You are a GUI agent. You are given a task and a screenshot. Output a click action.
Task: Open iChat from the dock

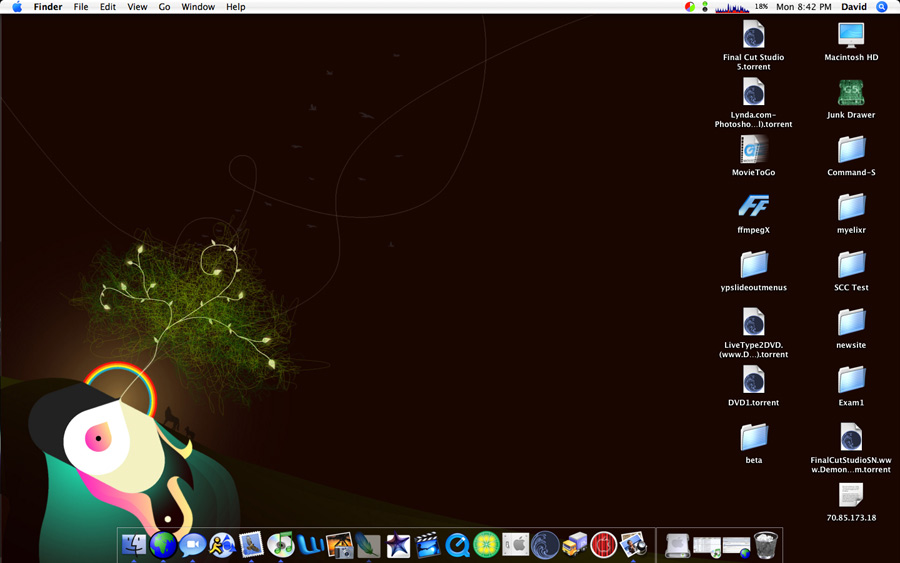pos(192,545)
